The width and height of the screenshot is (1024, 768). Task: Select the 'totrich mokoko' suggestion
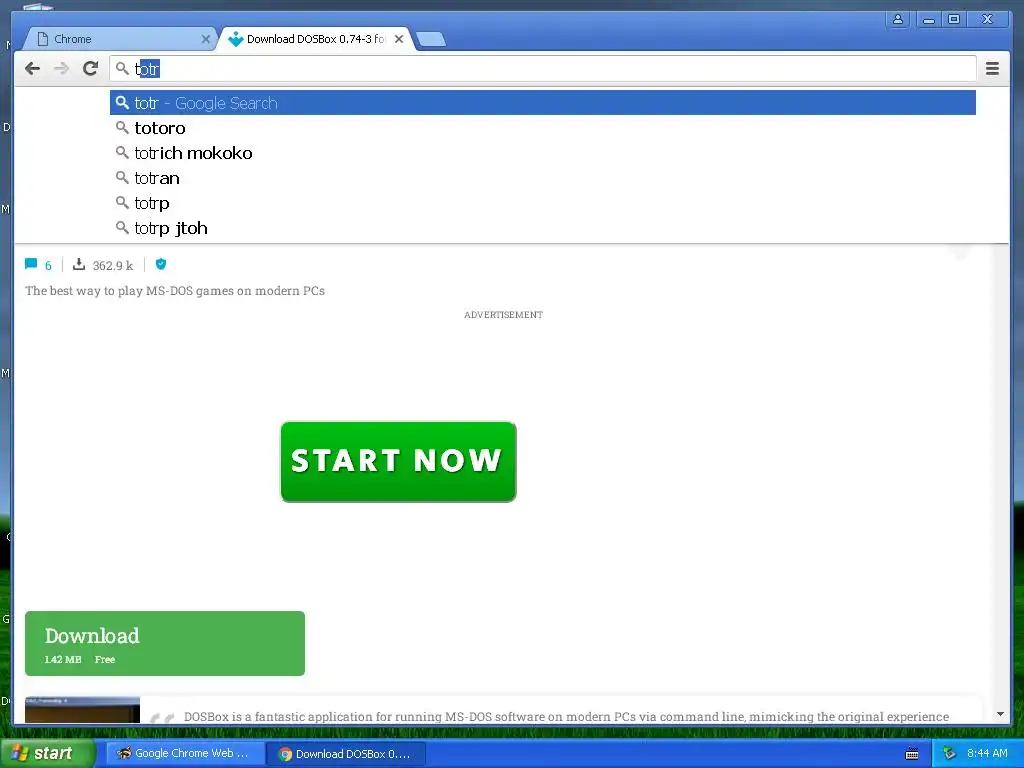click(543, 153)
